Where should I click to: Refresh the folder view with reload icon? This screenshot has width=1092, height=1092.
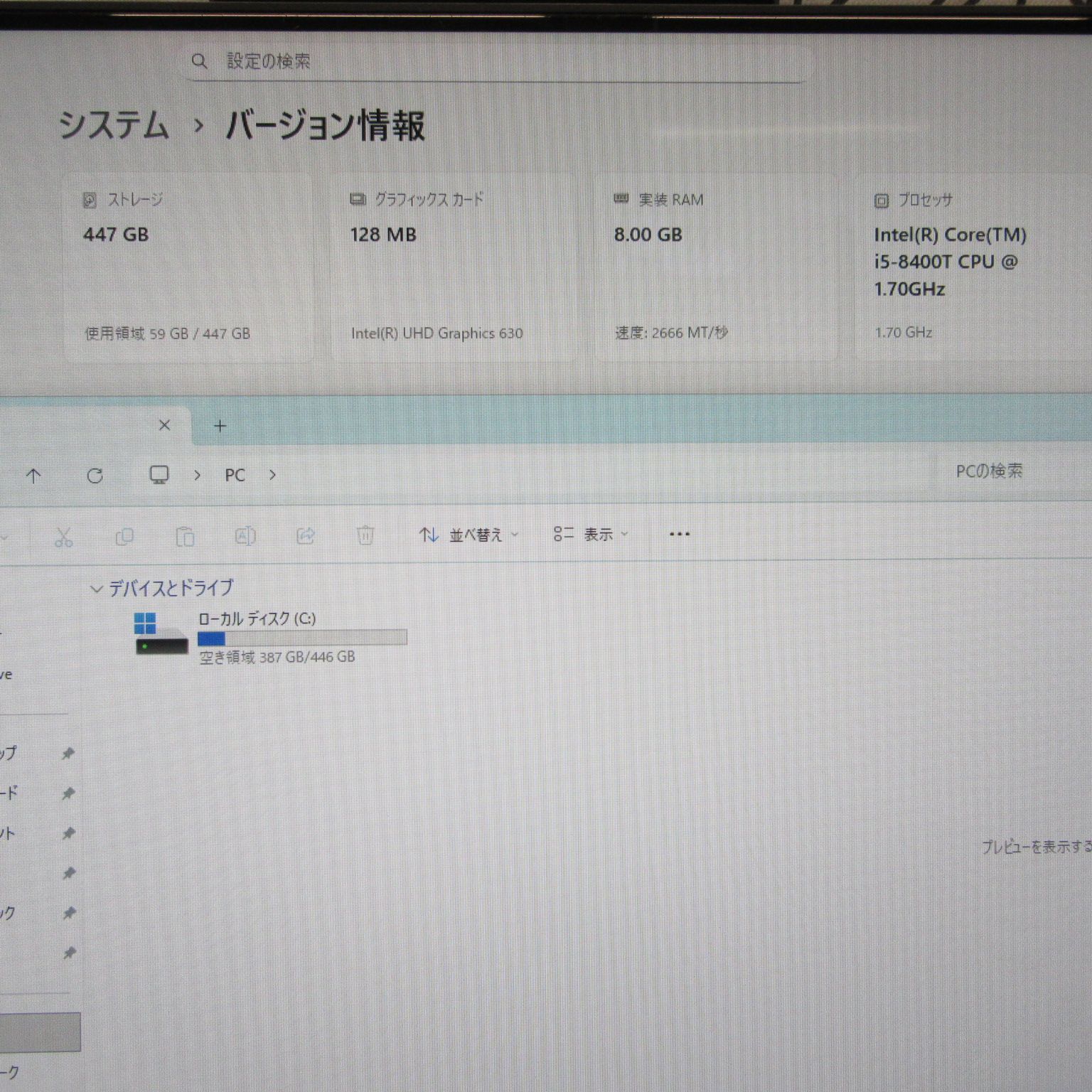tap(96, 476)
